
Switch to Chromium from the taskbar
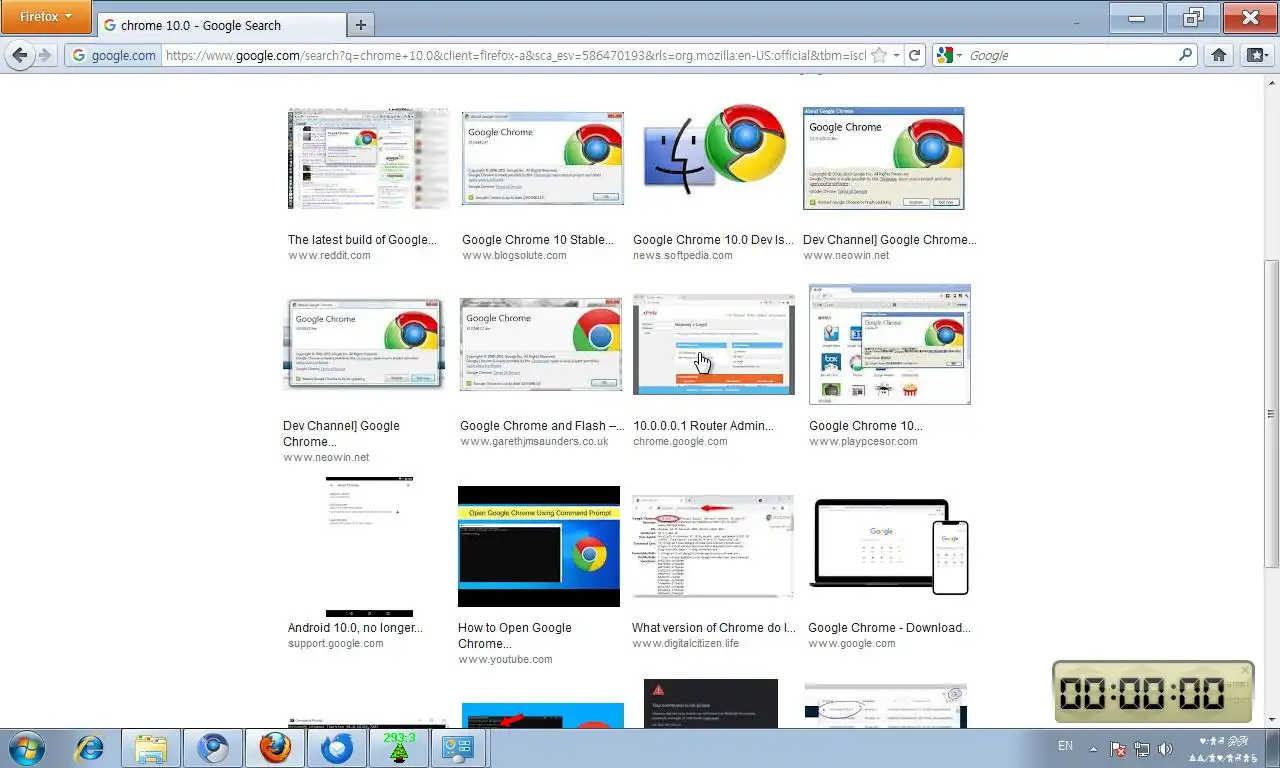pyautogui.click(x=213, y=748)
